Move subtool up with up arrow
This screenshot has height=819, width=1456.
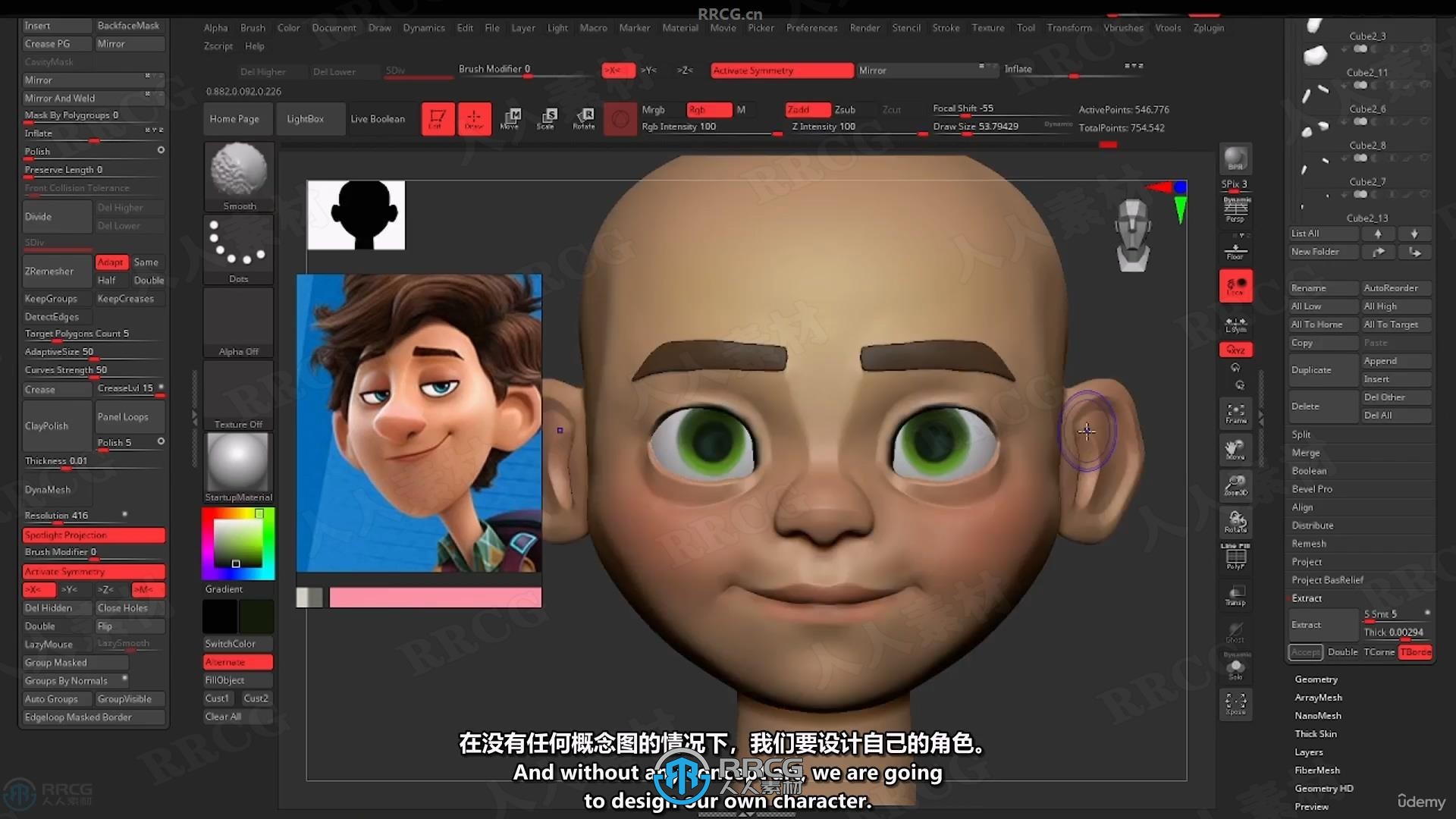(1378, 234)
